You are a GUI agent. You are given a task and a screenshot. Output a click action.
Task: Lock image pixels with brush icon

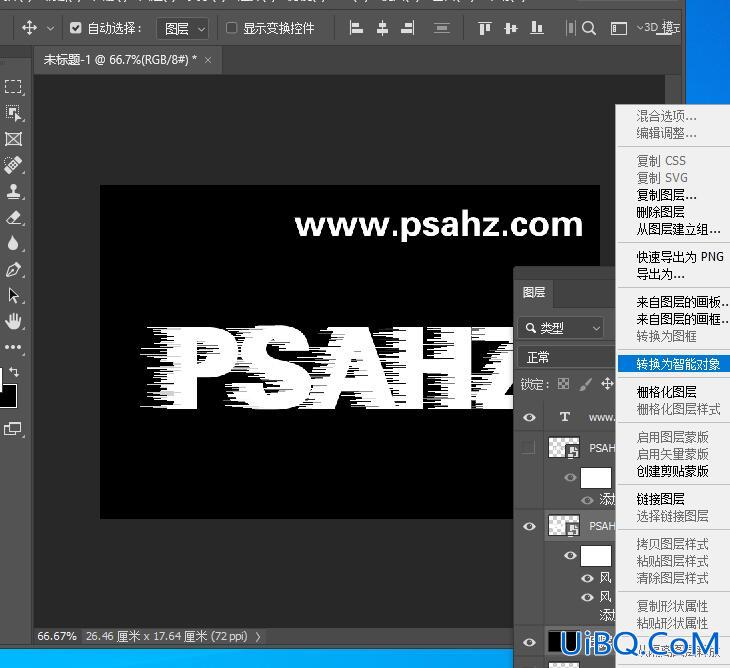point(585,384)
